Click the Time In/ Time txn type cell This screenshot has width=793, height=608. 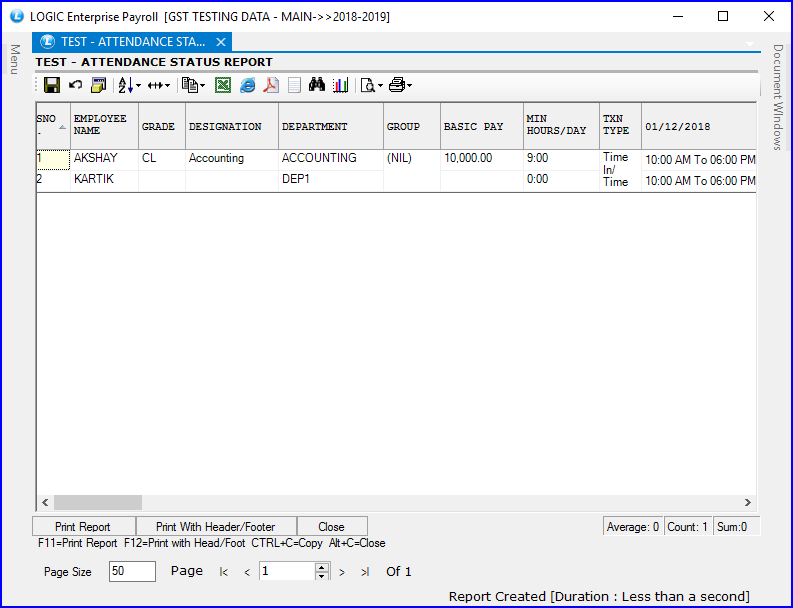tap(621, 170)
